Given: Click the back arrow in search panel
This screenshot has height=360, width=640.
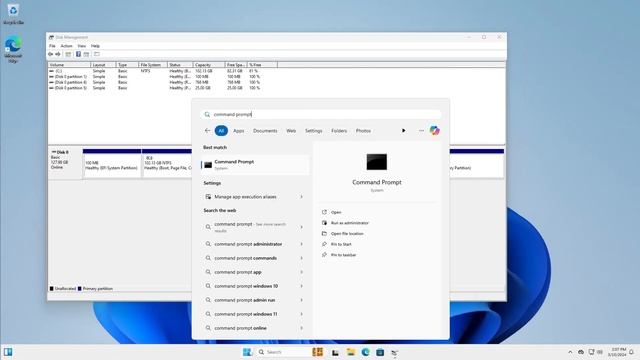Looking at the screenshot, I should pos(207,131).
